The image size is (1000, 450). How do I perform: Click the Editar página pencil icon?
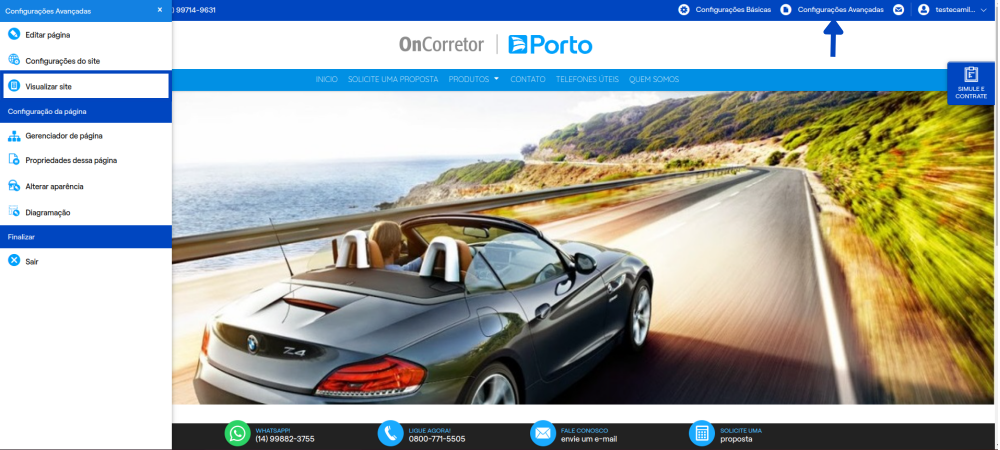[x=14, y=34]
